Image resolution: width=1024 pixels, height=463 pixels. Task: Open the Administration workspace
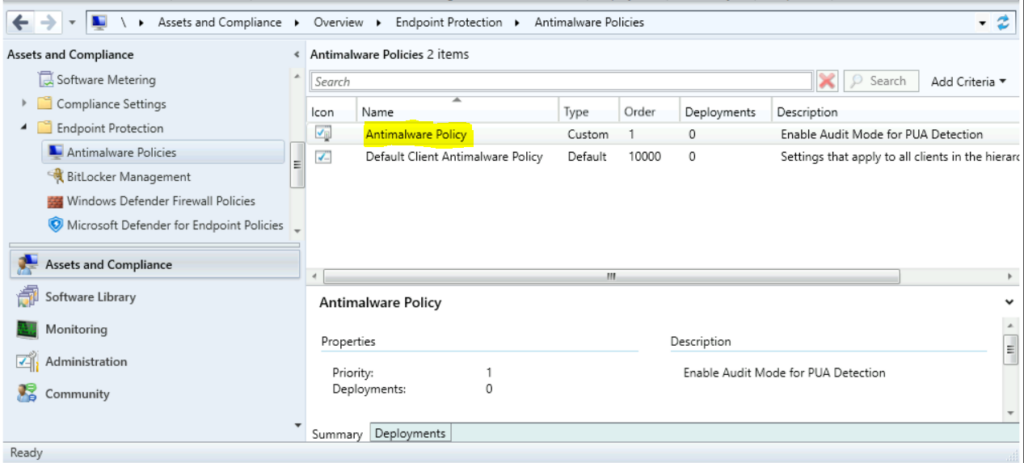pos(86,361)
